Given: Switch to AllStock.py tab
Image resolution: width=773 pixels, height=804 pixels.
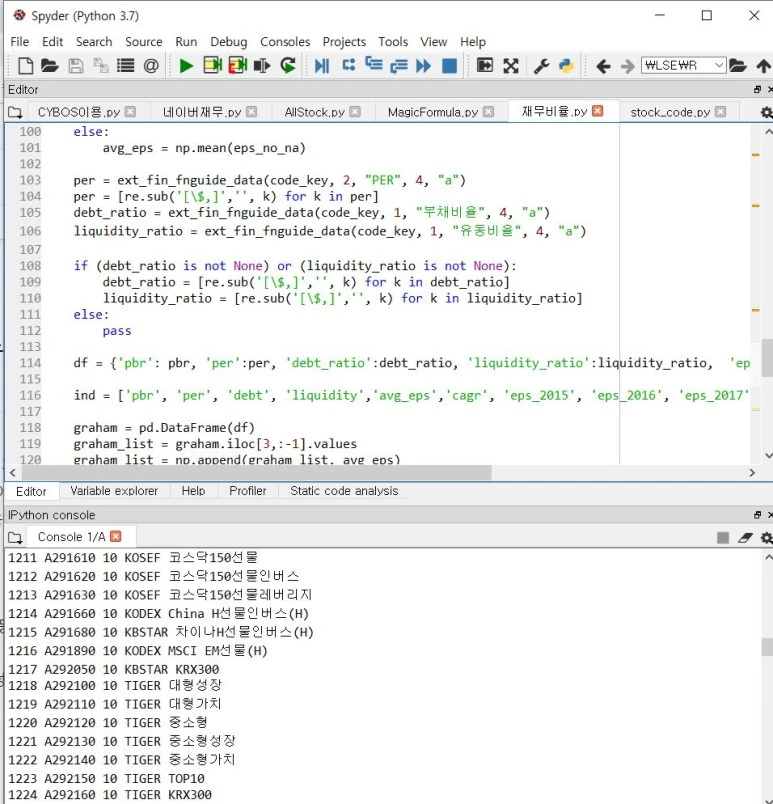Looking at the screenshot, I should (x=314, y=112).
